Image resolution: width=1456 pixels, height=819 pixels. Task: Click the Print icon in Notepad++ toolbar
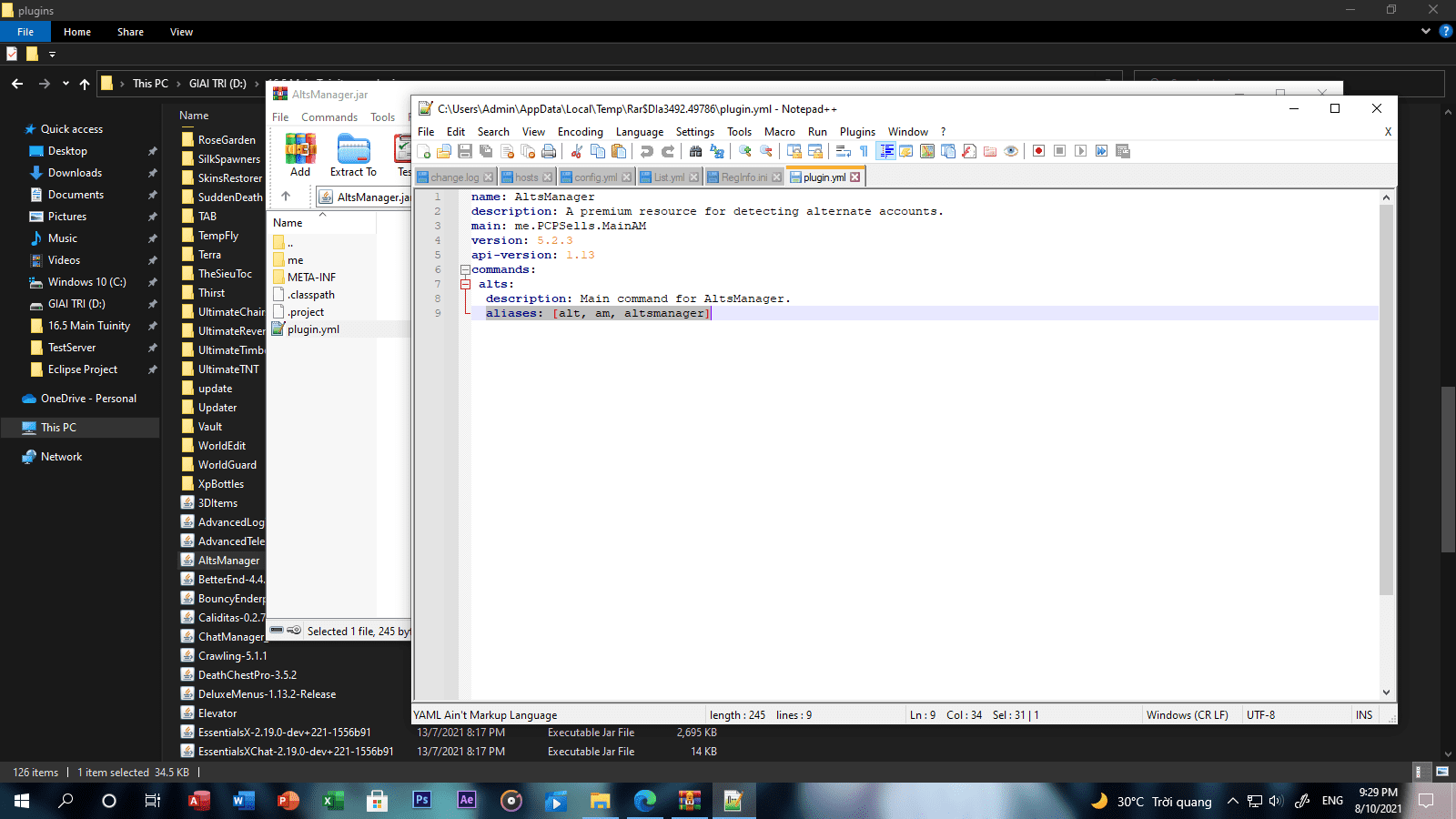click(549, 151)
